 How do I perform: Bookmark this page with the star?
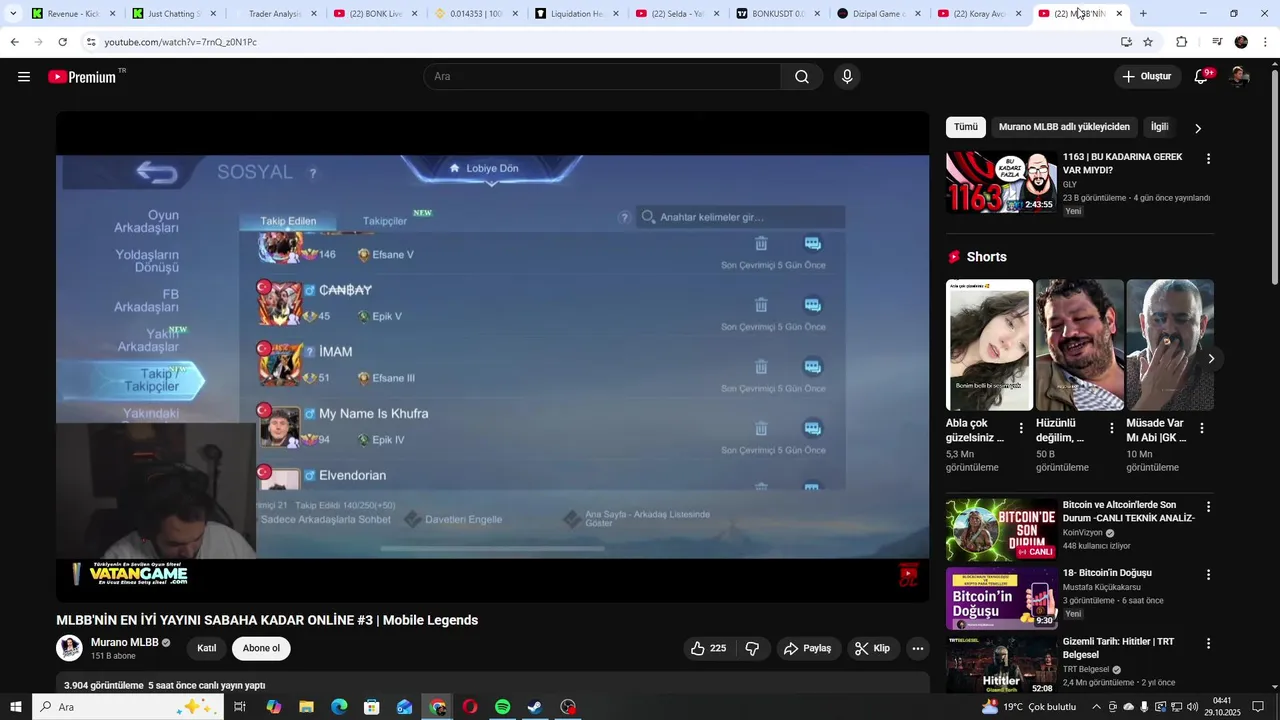point(1148,42)
